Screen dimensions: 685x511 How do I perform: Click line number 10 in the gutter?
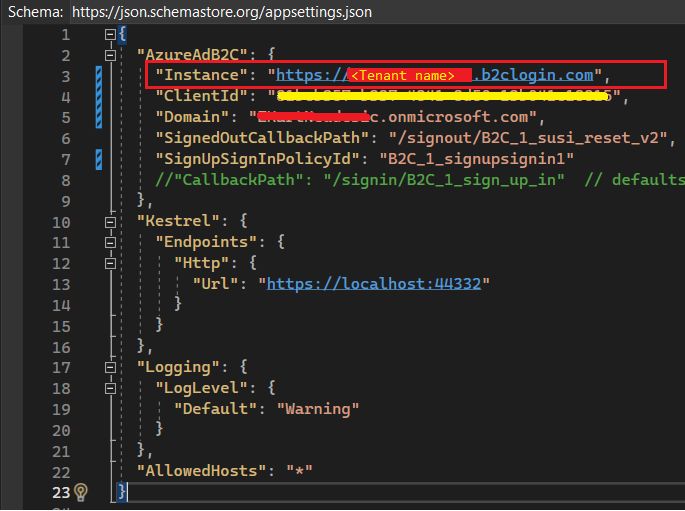tap(61, 222)
